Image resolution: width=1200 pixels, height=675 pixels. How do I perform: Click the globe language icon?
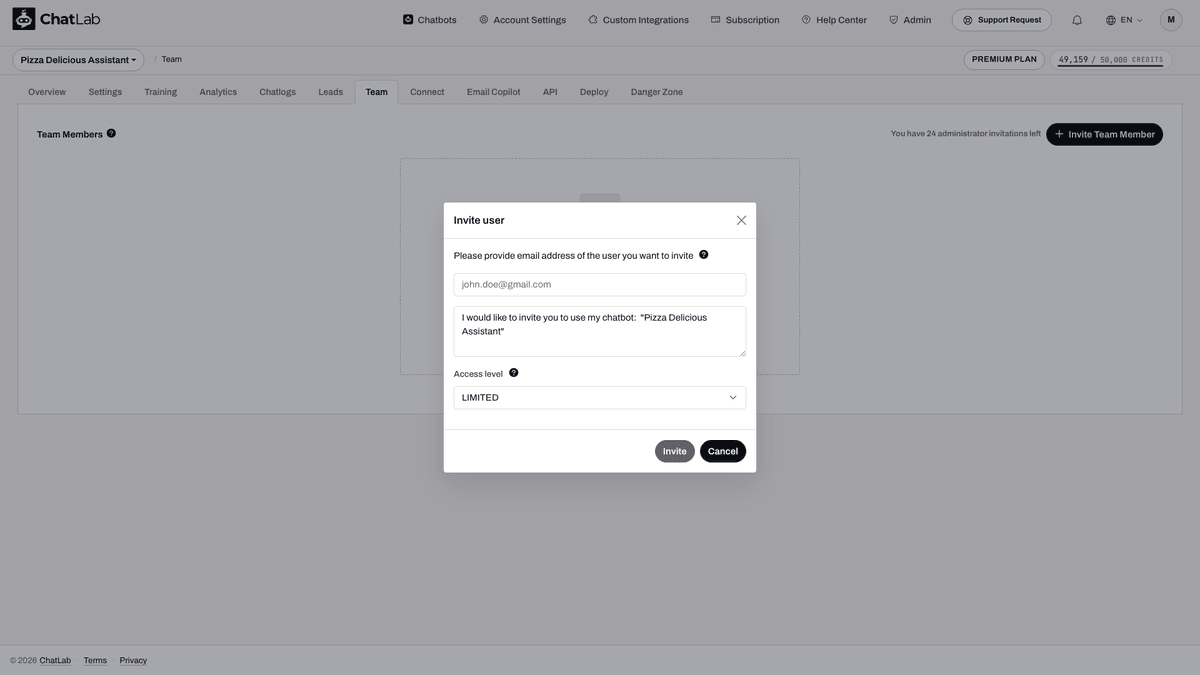[1111, 20]
